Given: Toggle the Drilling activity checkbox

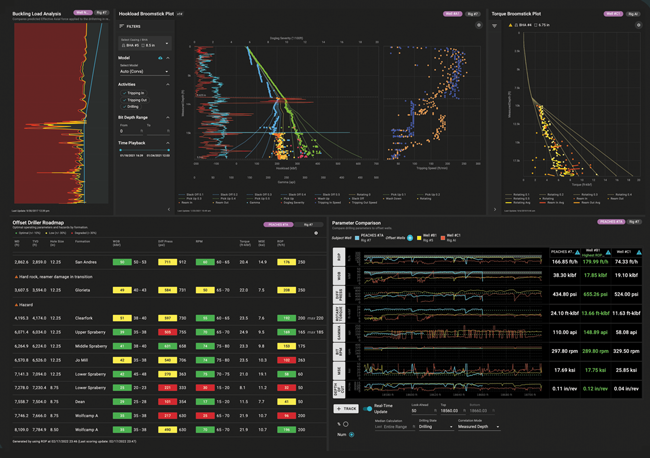Looking at the screenshot, I should [122, 106].
